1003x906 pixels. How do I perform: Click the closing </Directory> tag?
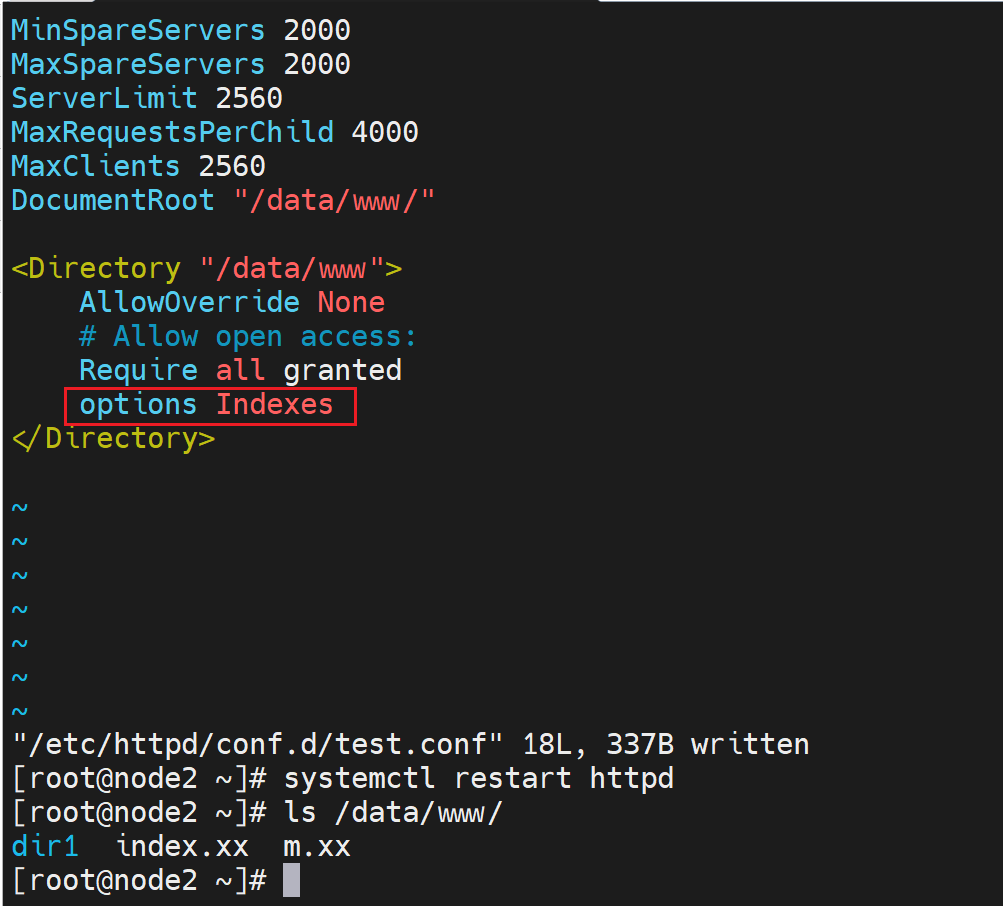pyautogui.click(x=112, y=438)
